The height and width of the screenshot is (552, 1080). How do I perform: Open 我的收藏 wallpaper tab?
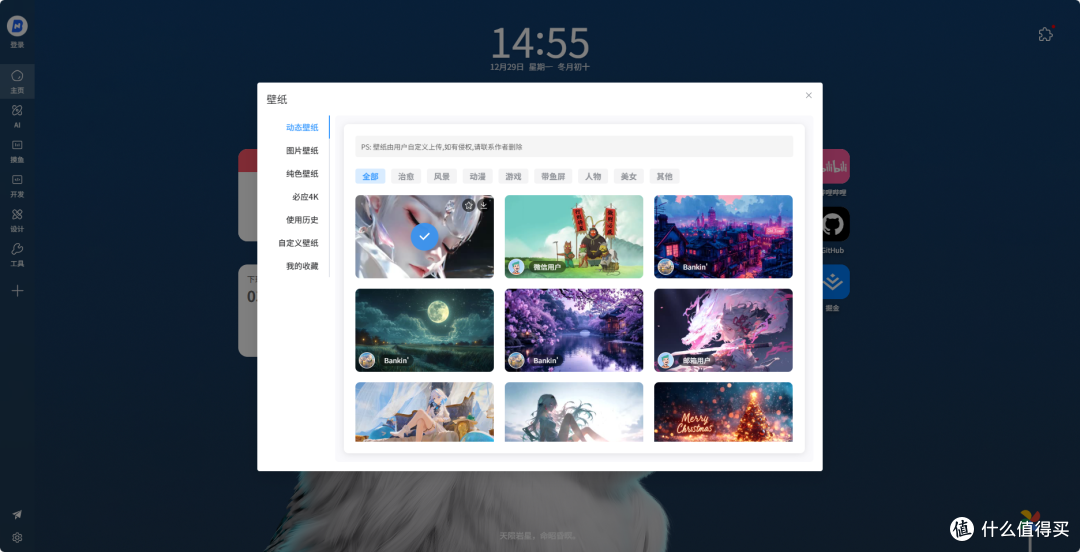[x=302, y=266]
